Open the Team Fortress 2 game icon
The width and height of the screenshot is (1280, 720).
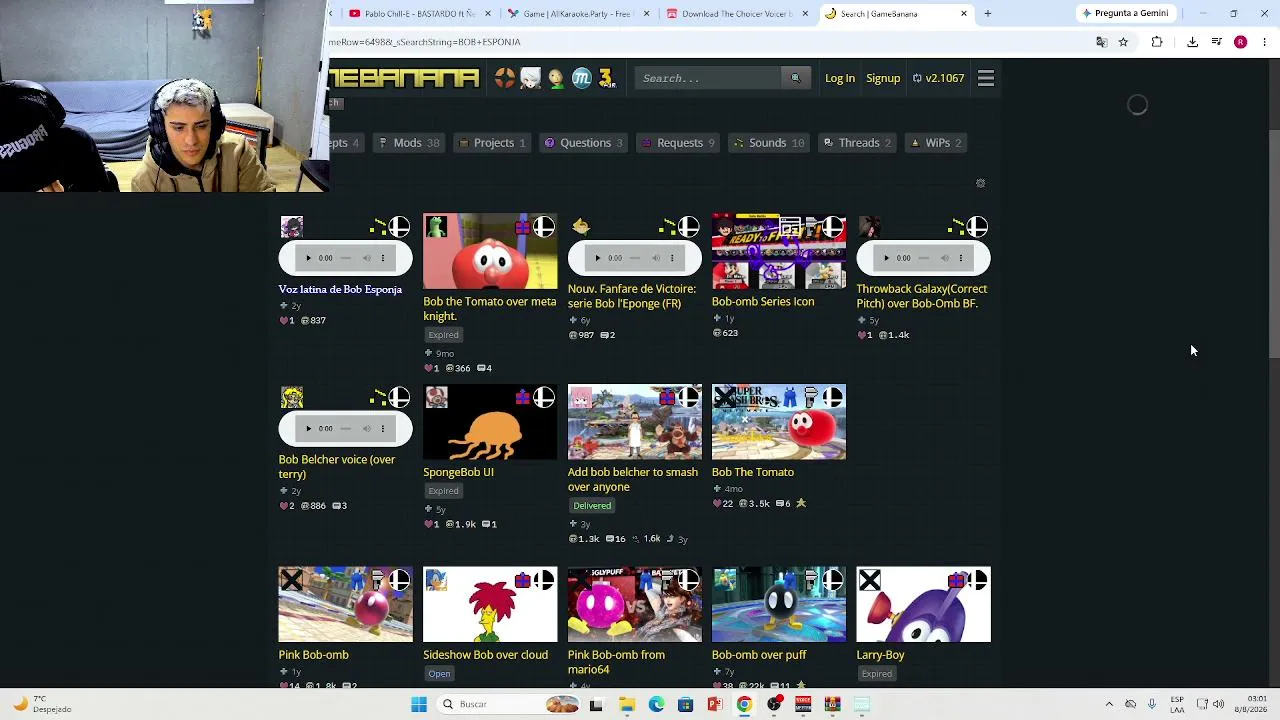tap(505, 78)
